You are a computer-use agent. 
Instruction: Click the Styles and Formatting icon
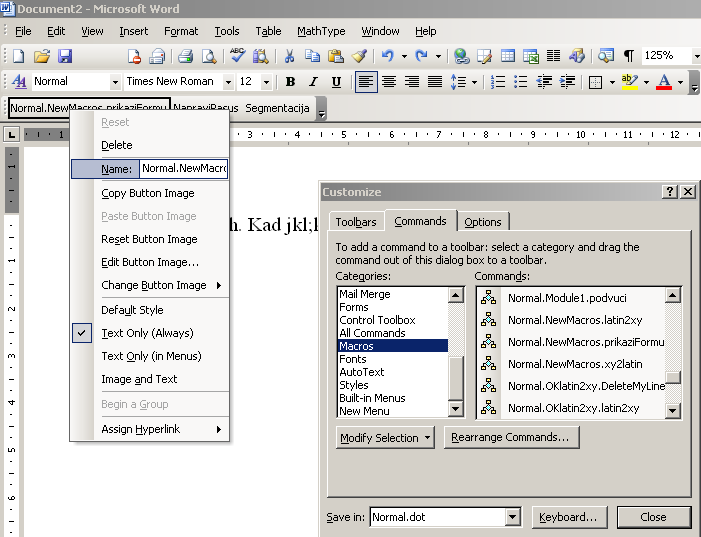pyautogui.click(x=19, y=82)
